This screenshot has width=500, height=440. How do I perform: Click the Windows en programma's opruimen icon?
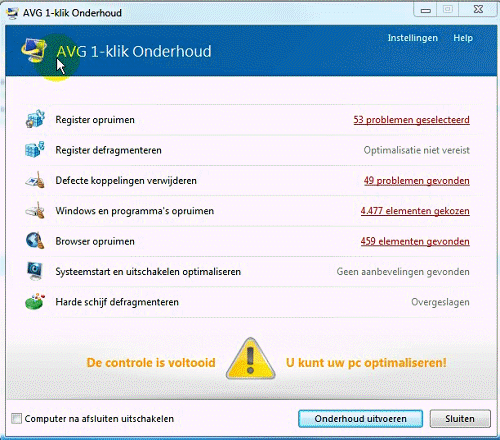coord(35,210)
